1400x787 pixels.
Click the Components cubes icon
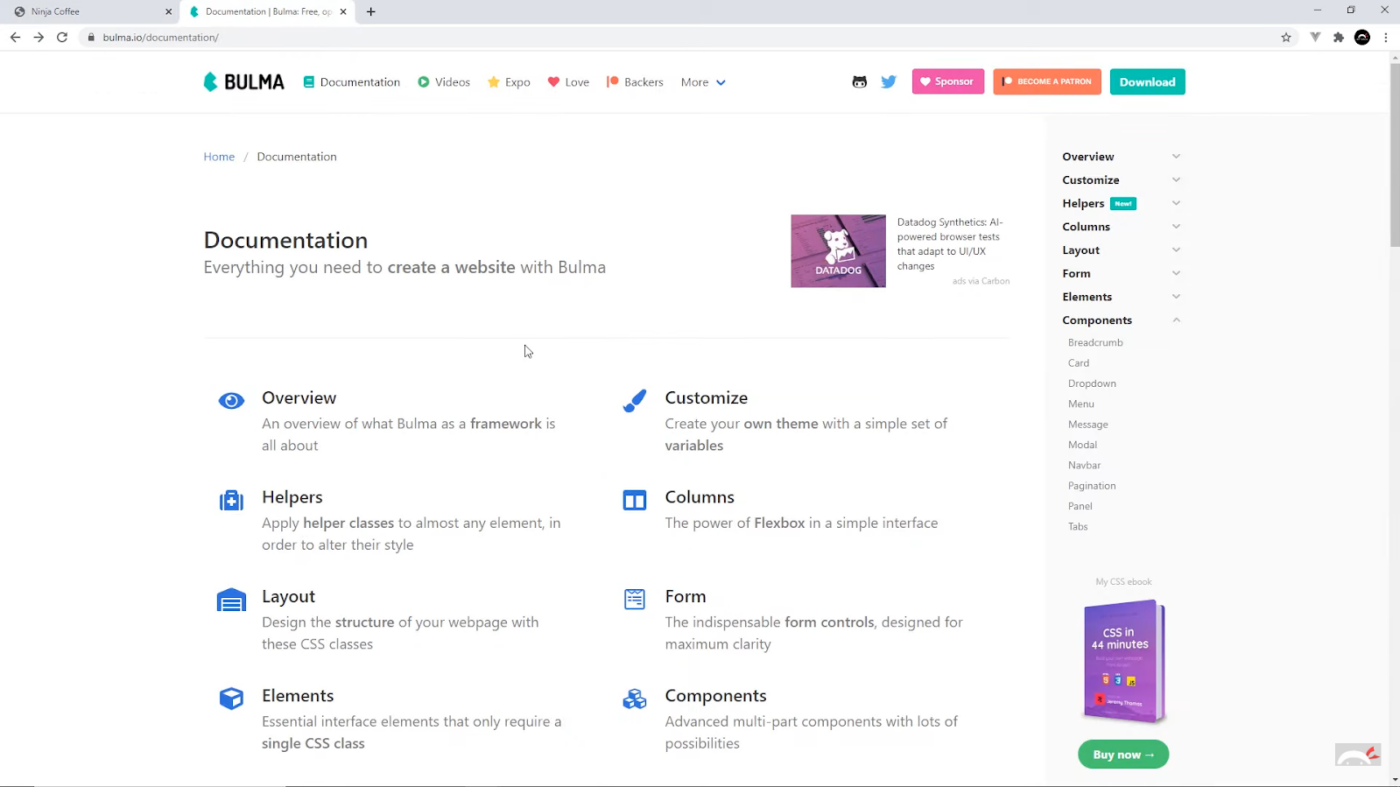click(x=634, y=698)
